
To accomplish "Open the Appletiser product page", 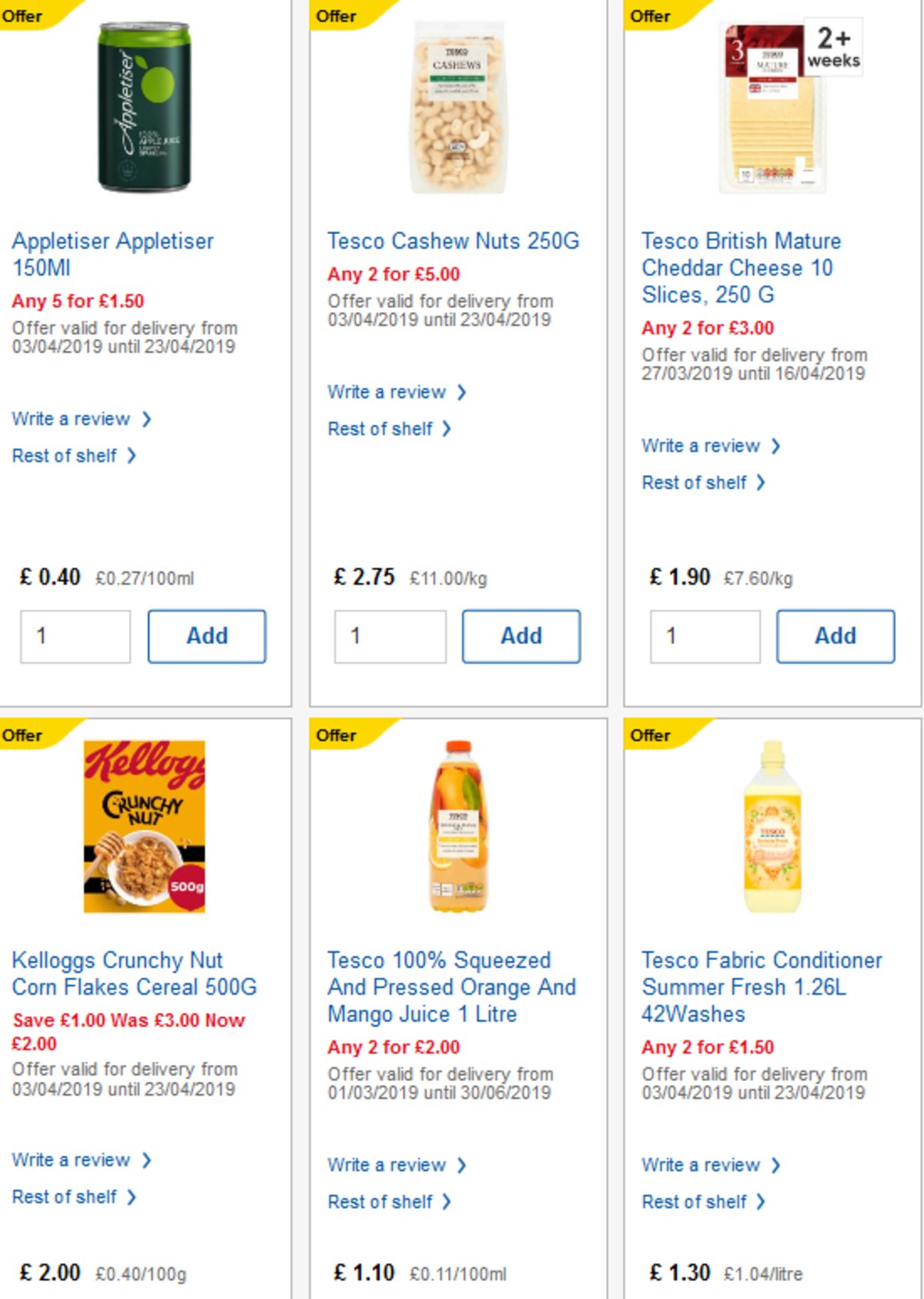I will [x=113, y=254].
